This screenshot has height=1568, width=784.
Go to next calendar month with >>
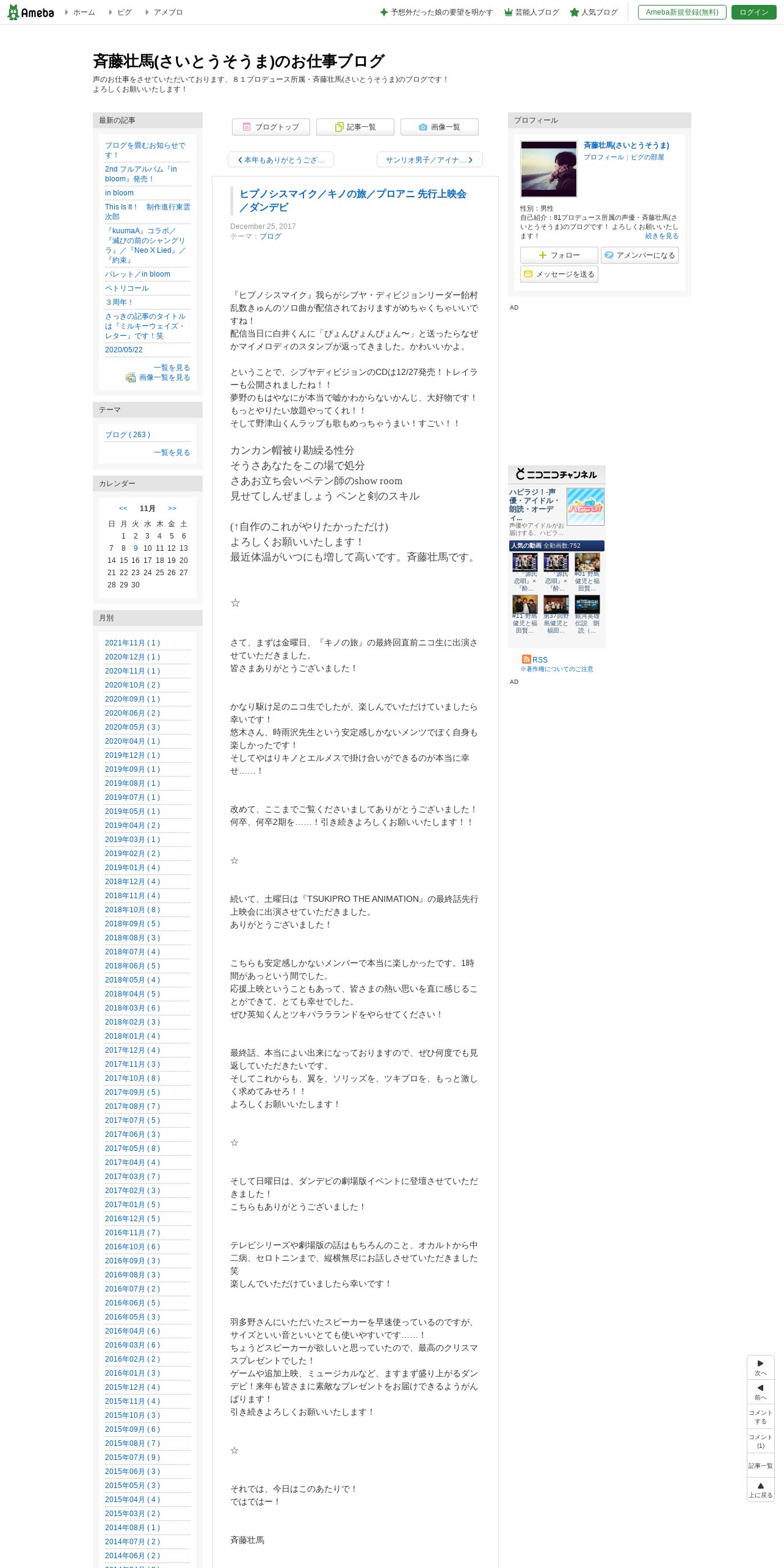coord(172,509)
